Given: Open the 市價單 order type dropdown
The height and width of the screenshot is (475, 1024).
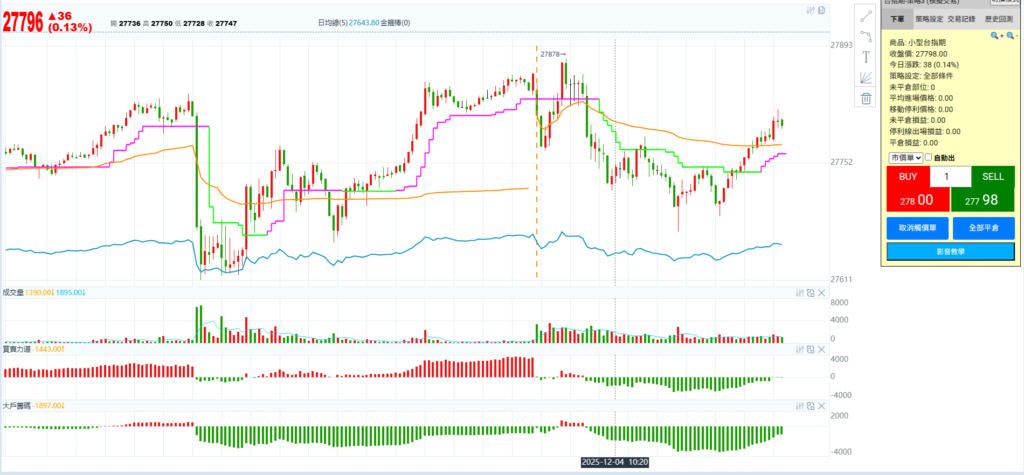Looking at the screenshot, I should point(904,158).
